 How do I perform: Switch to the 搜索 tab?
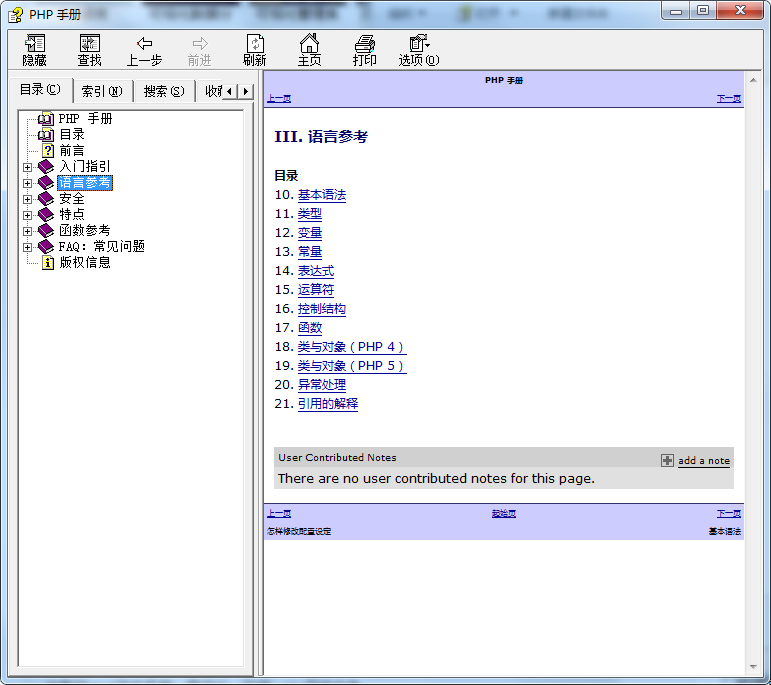click(163, 91)
